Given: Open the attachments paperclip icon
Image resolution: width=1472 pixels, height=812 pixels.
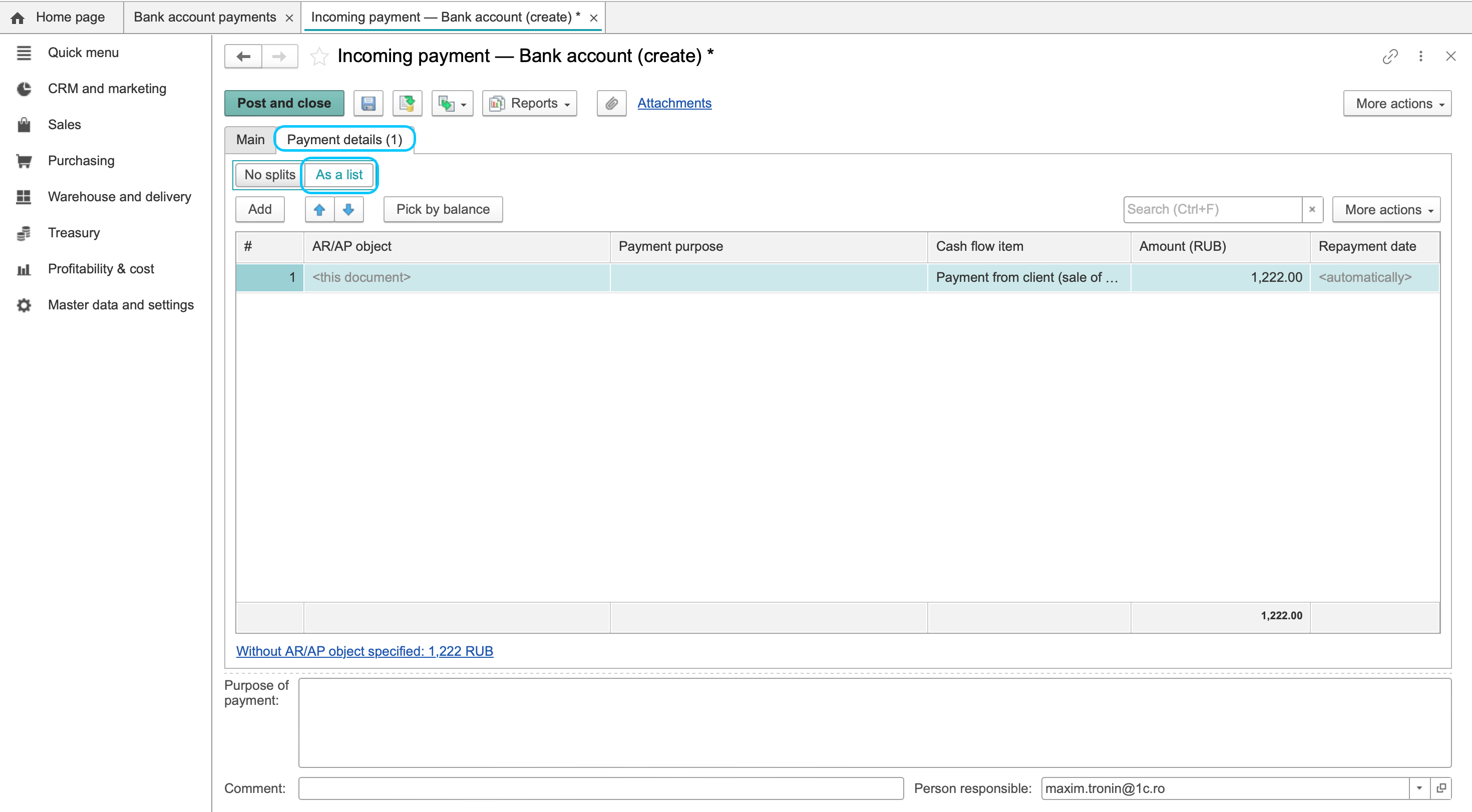Looking at the screenshot, I should tap(611, 104).
